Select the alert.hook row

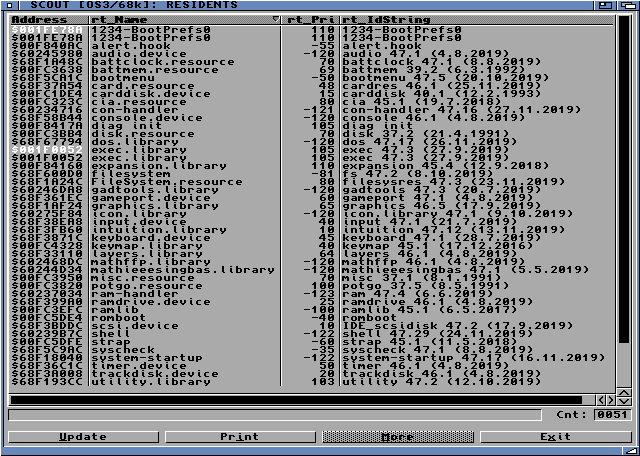tap(311, 46)
